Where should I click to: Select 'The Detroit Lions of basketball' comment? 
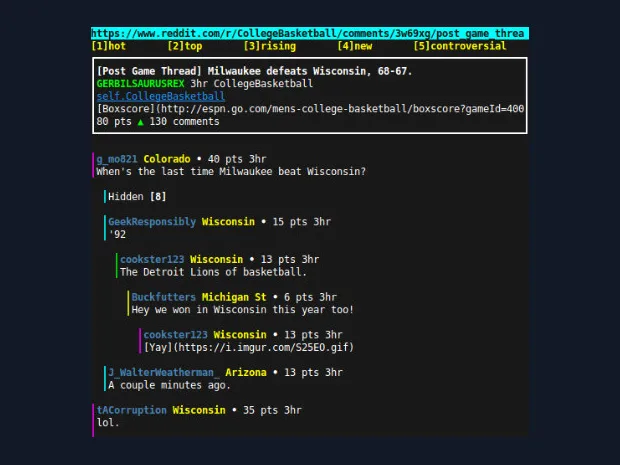coord(213,272)
